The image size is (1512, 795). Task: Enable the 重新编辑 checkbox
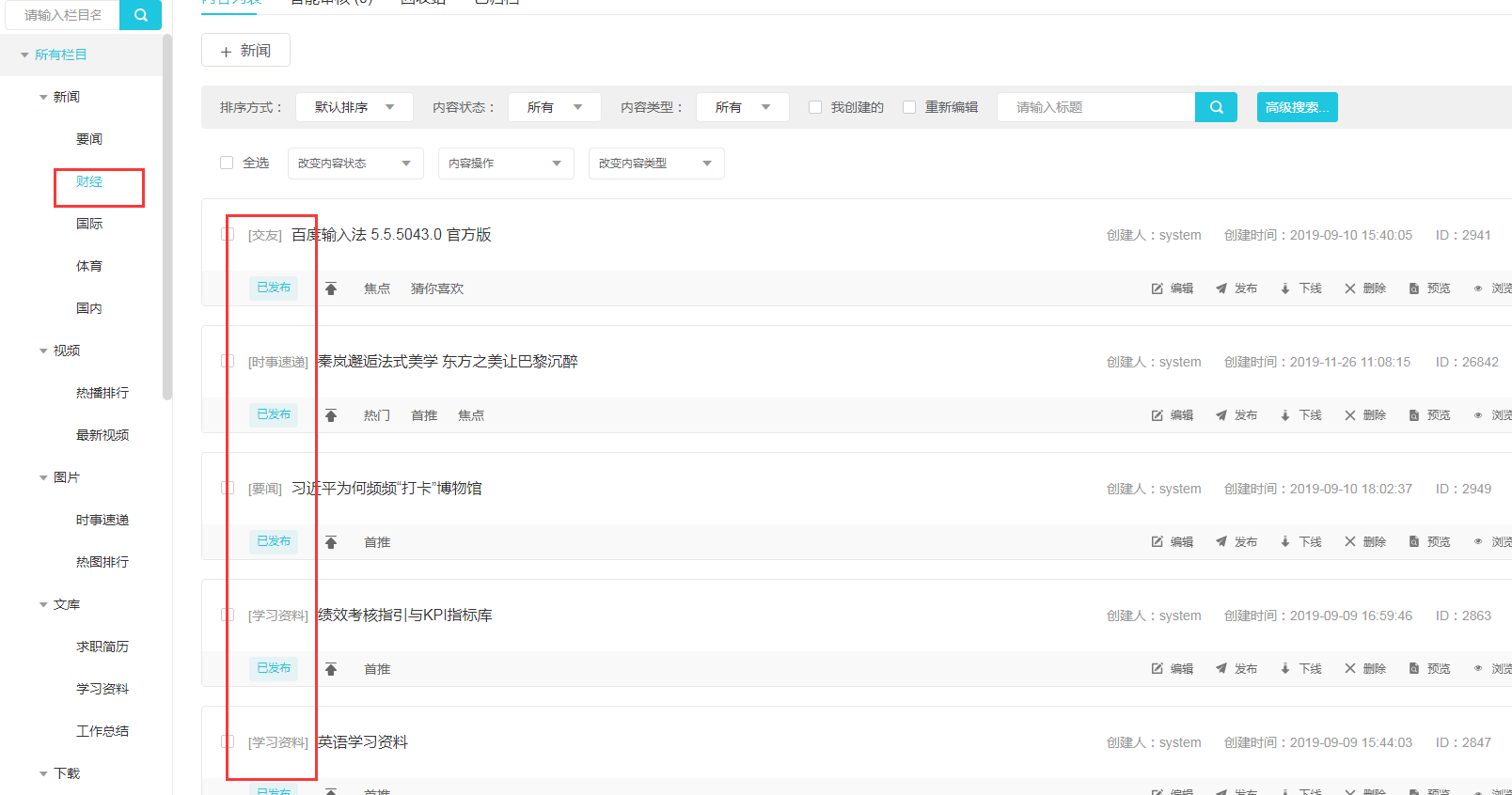point(909,107)
